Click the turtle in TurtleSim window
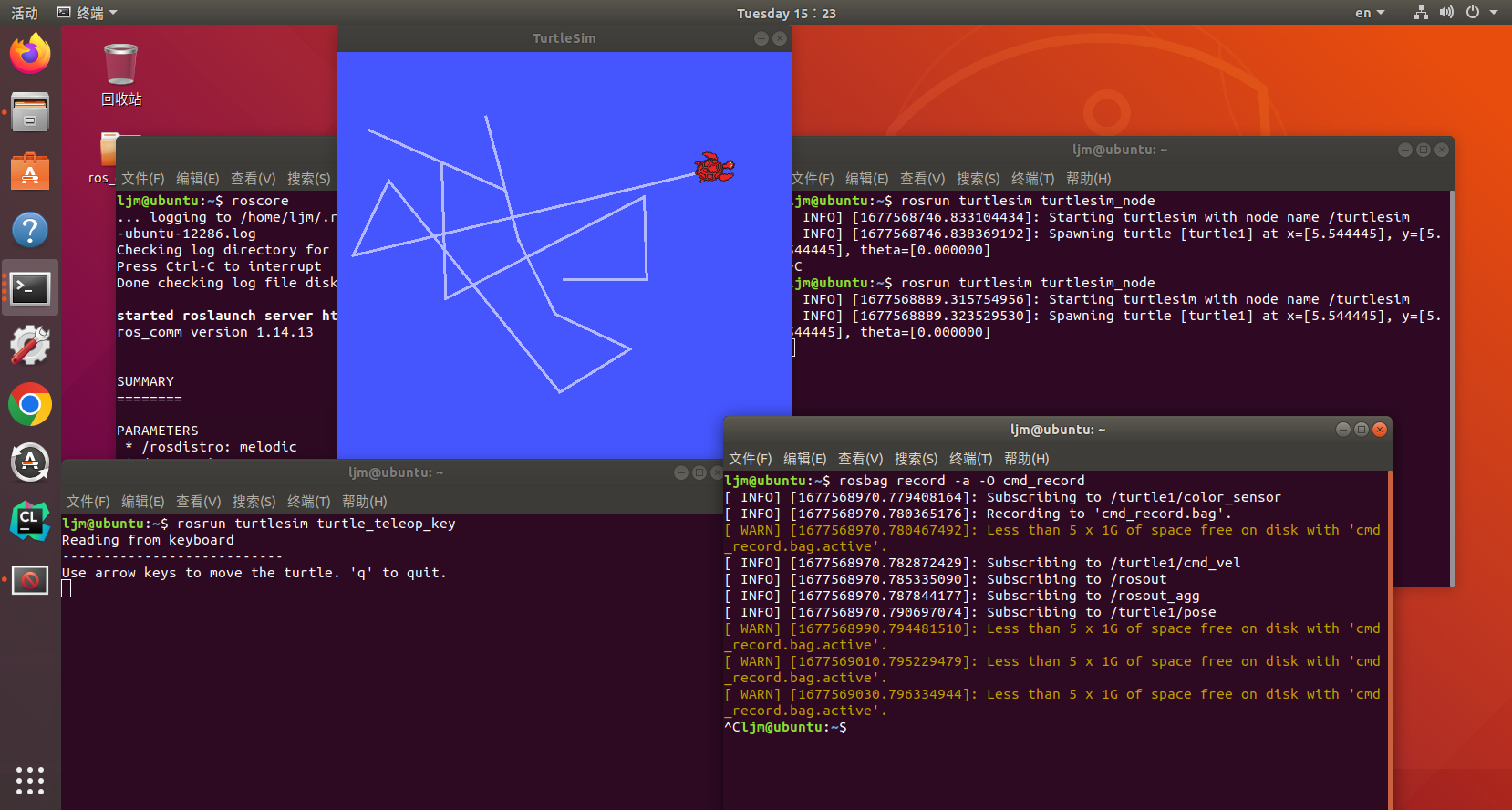The height and width of the screenshot is (810, 1512). (714, 168)
